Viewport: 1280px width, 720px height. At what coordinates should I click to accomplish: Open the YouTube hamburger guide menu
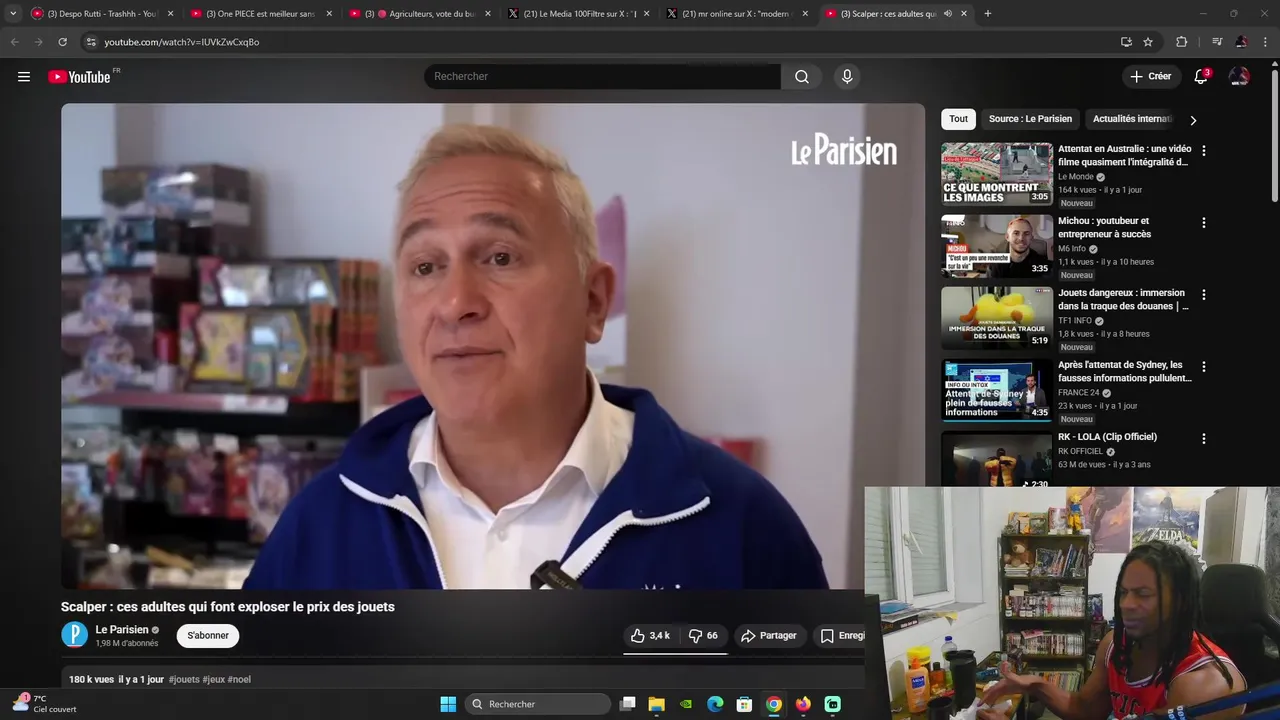(x=24, y=76)
